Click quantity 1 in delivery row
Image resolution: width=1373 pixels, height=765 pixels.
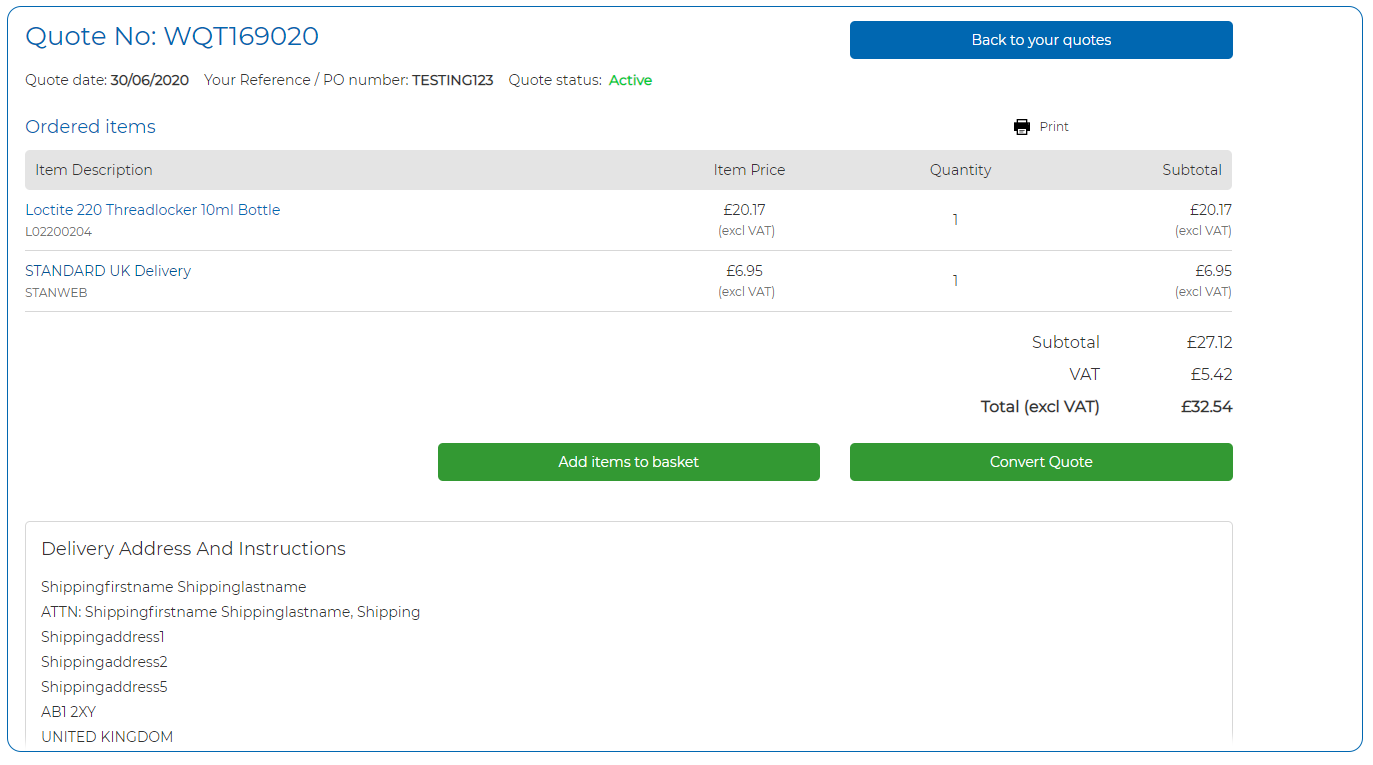tap(956, 281)
